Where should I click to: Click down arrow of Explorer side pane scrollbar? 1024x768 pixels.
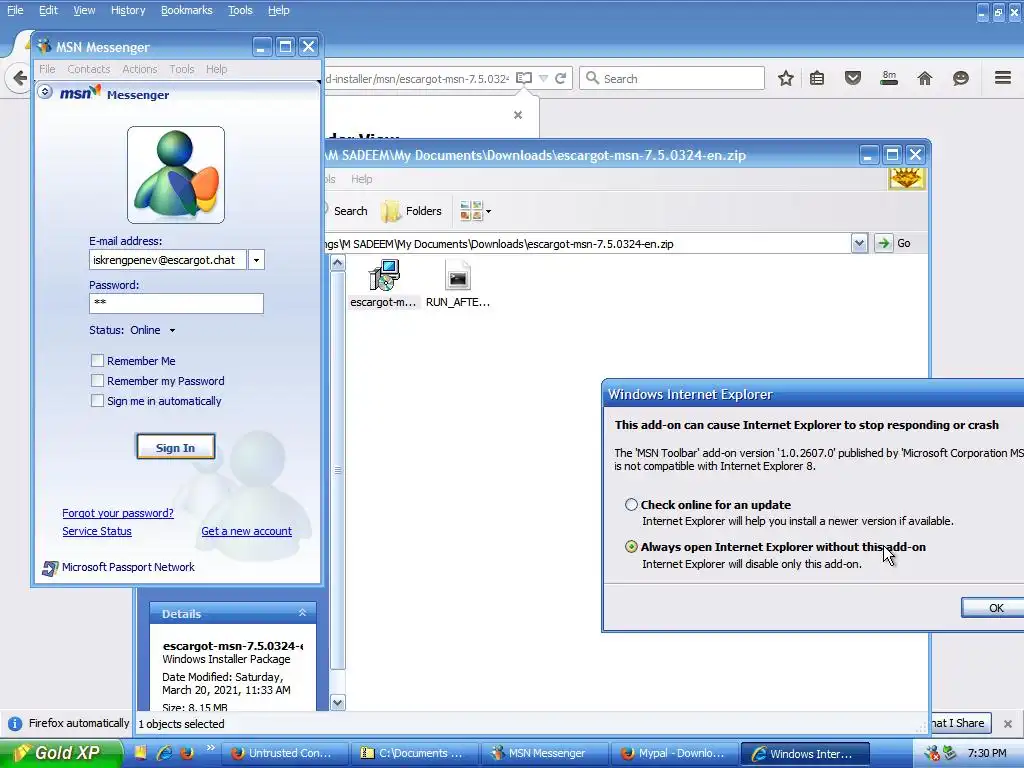tap(338, 703)
